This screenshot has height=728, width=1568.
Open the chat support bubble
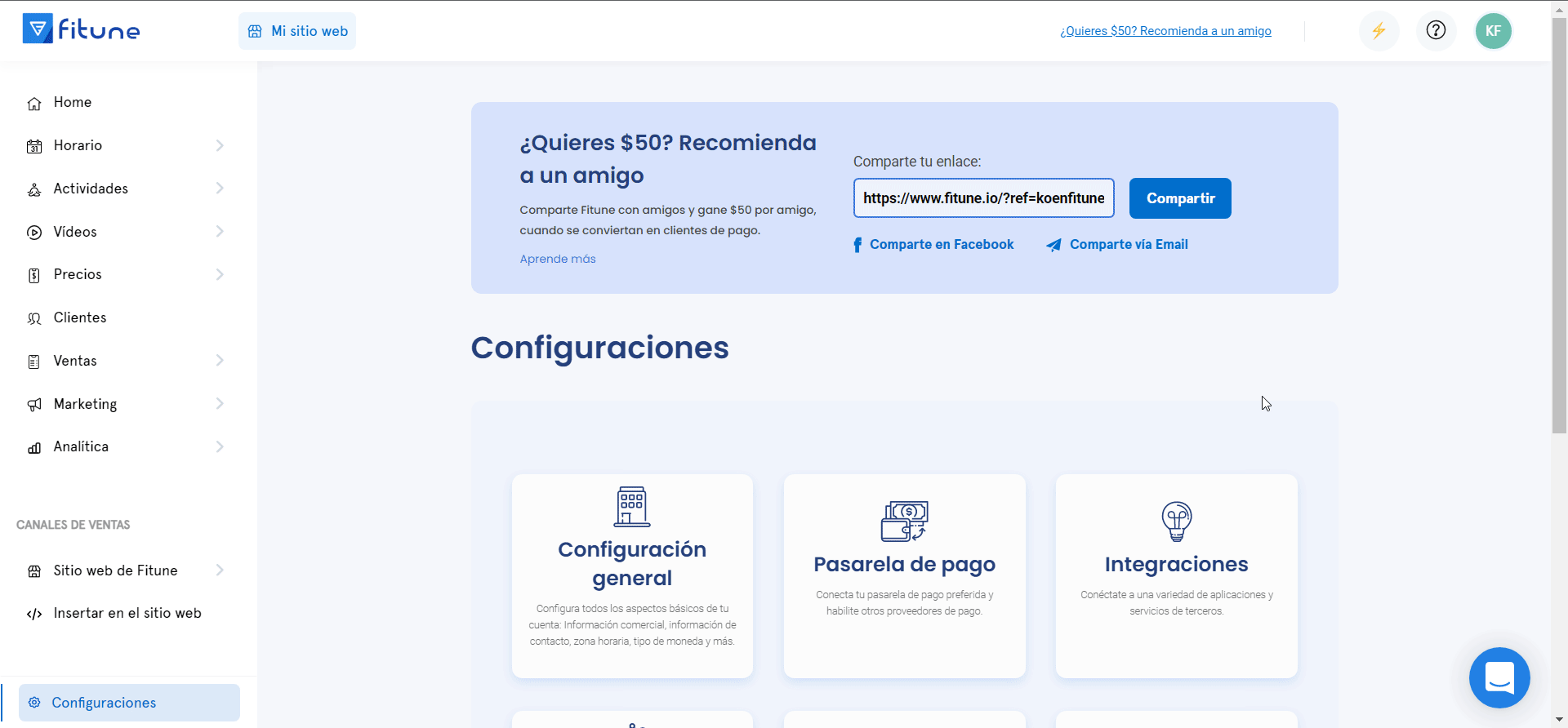1499,677
